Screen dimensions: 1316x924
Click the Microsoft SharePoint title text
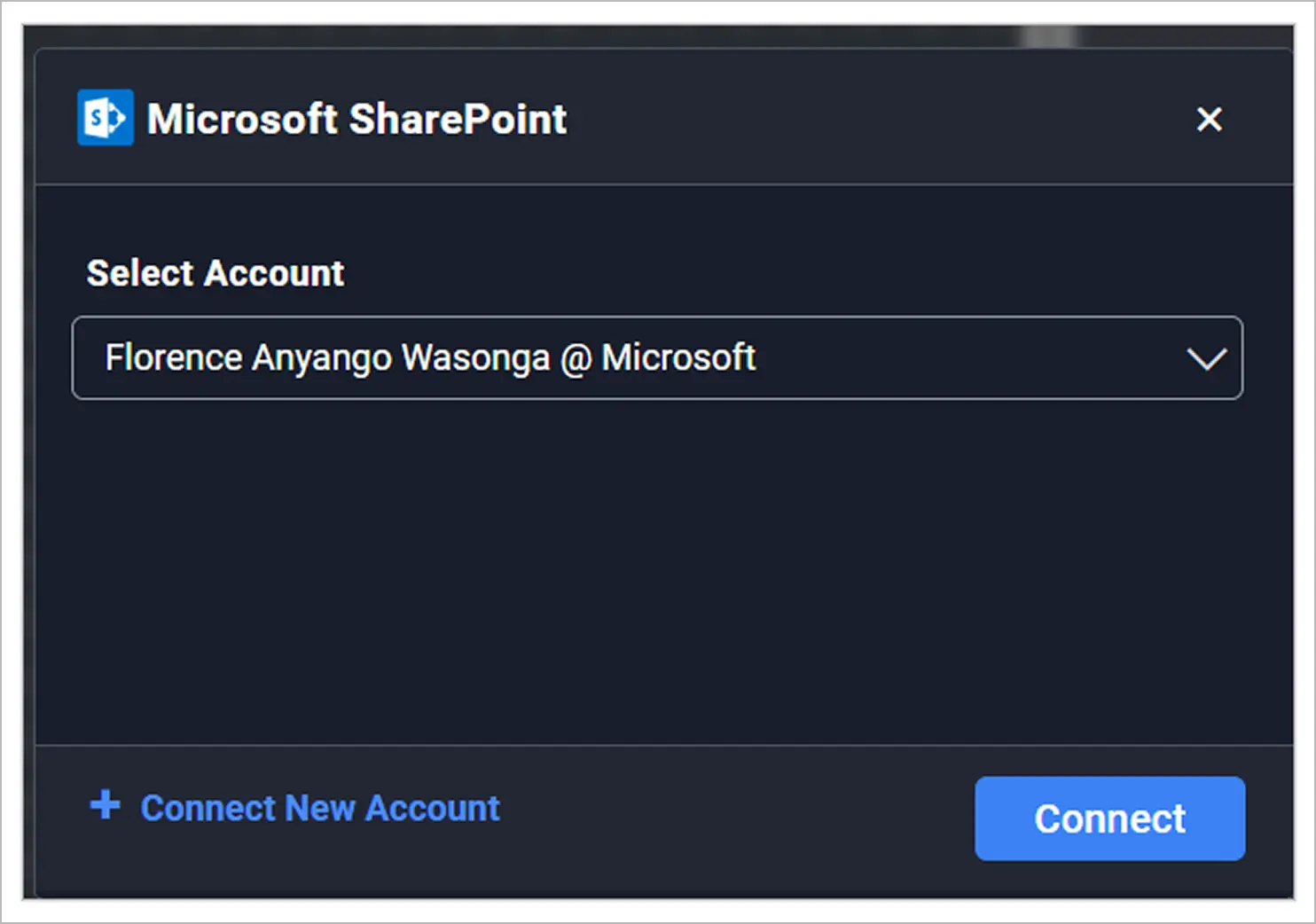tap(356, 119)
